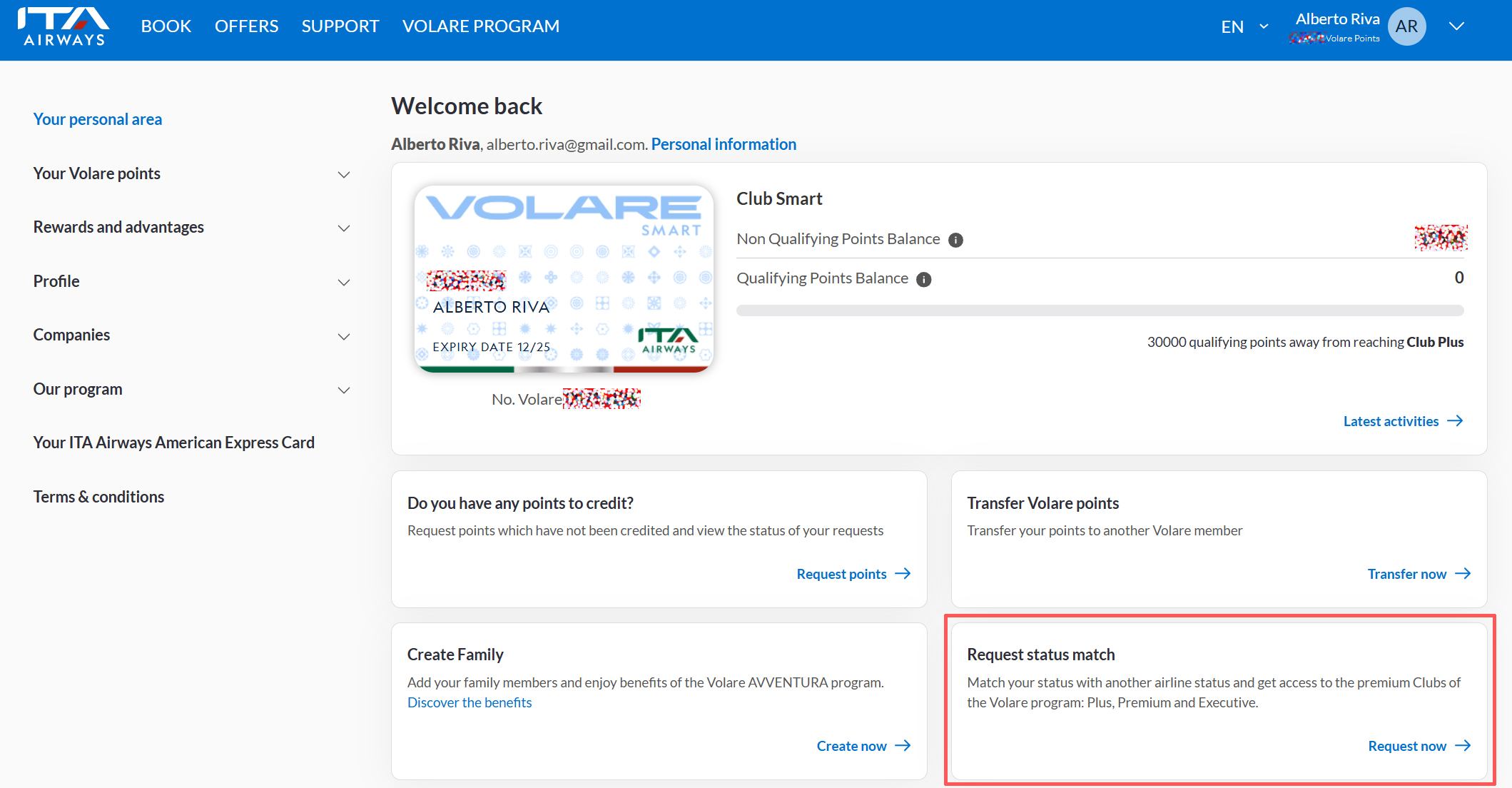Click Request now for status match
1512x788 pixels.
[x=1407, y=746]
